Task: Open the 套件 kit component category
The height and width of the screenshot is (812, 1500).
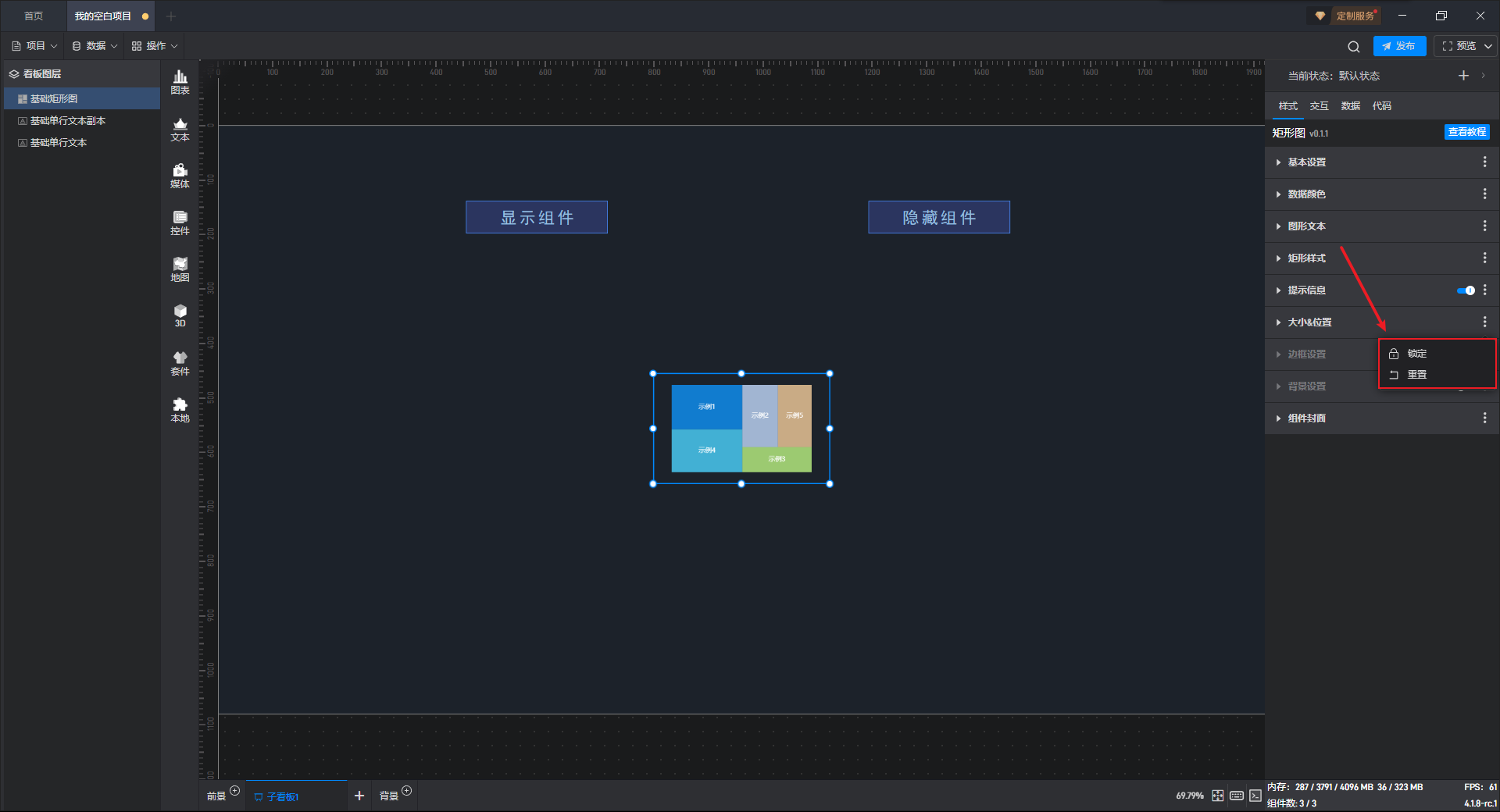Action: [x=180, y=363]
